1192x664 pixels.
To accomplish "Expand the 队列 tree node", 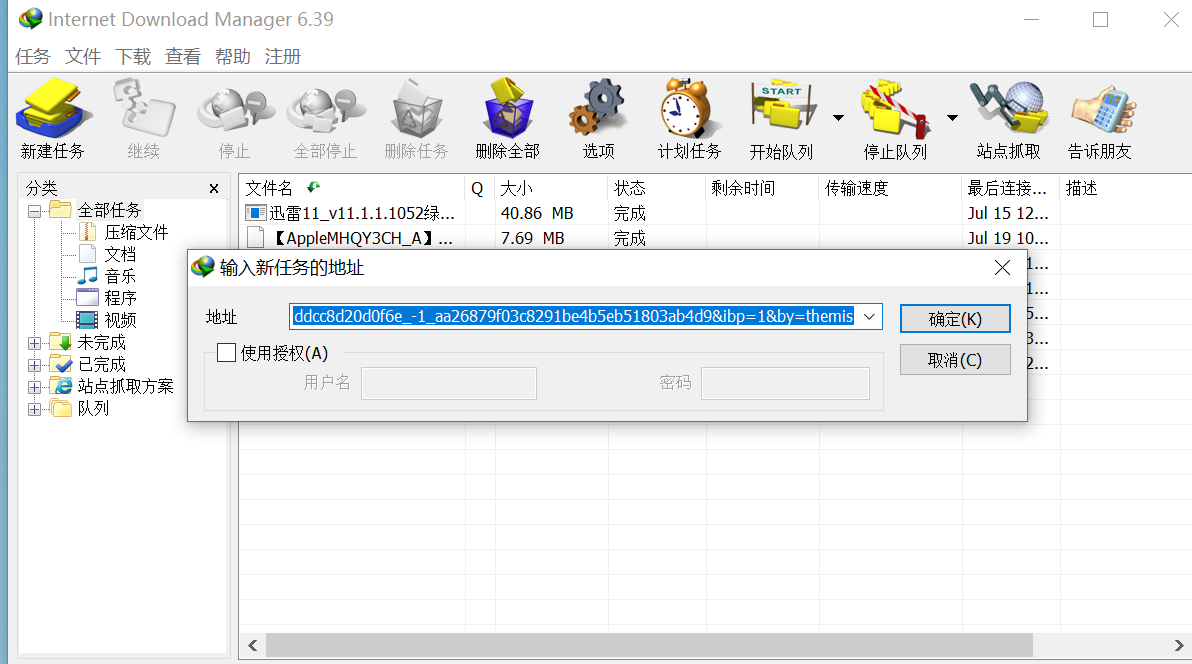I will (34, 409).
